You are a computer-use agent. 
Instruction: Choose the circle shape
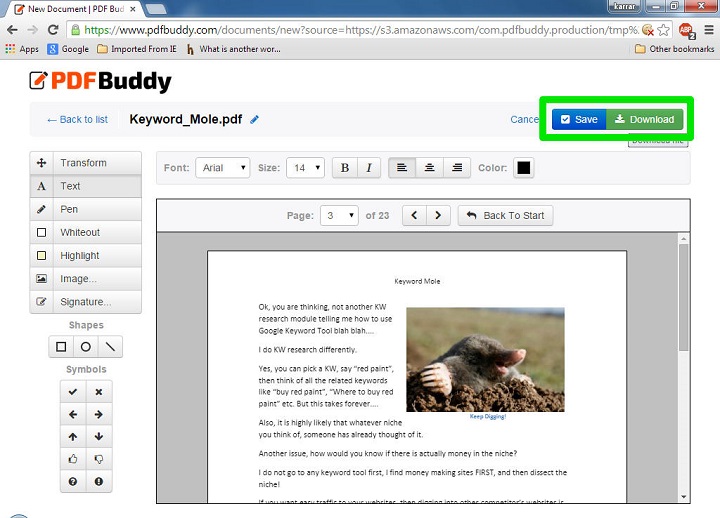85,347
